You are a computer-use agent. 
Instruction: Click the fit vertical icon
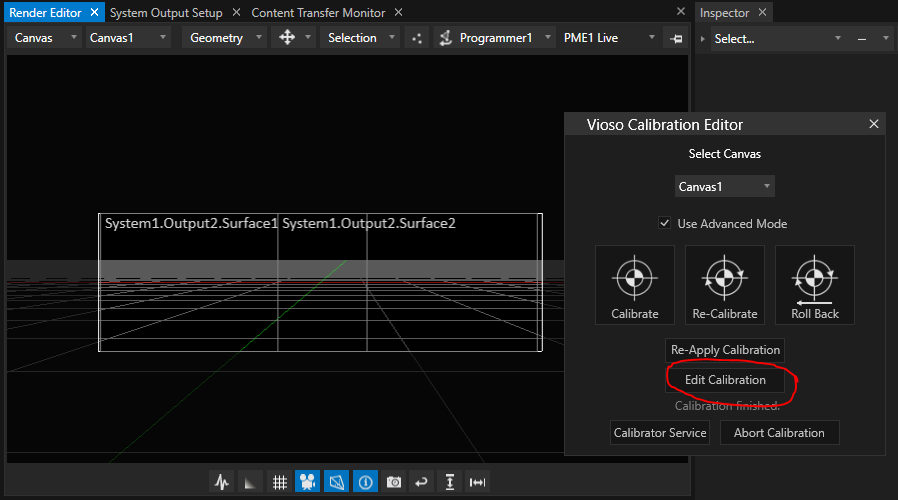pos(450,482)
